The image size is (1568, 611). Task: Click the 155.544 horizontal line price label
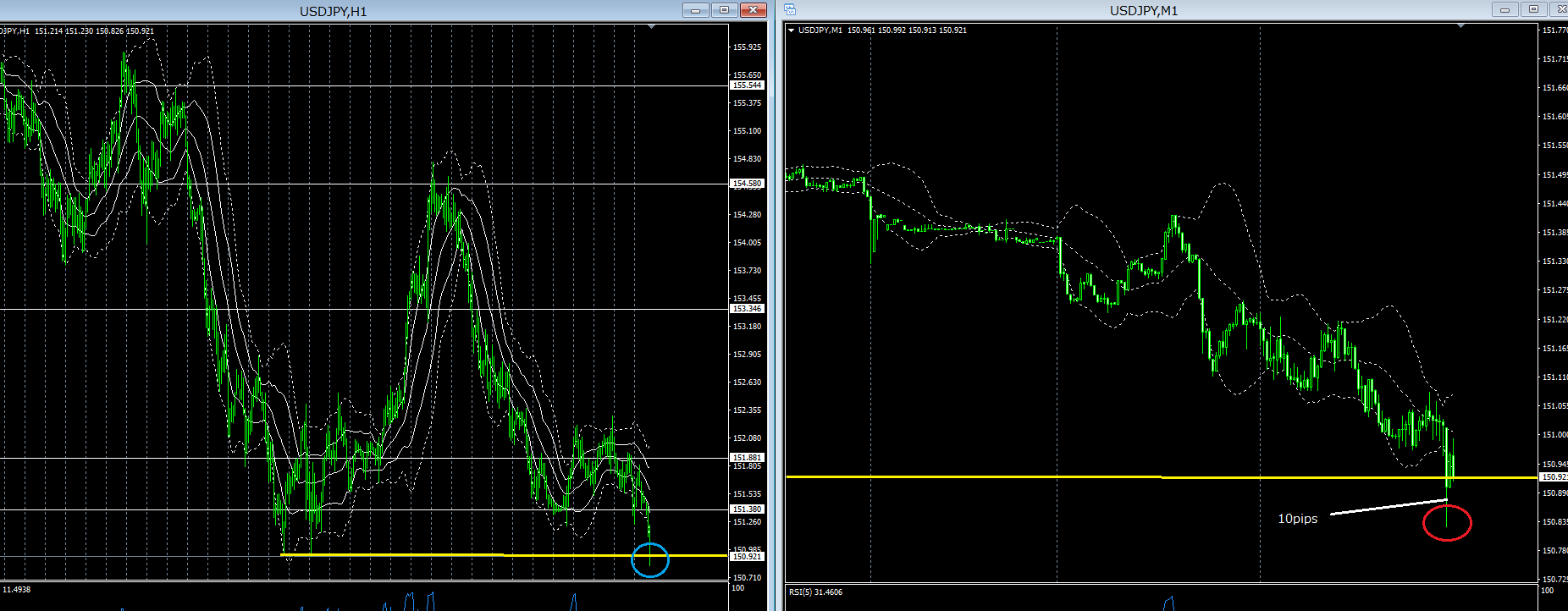747,85
